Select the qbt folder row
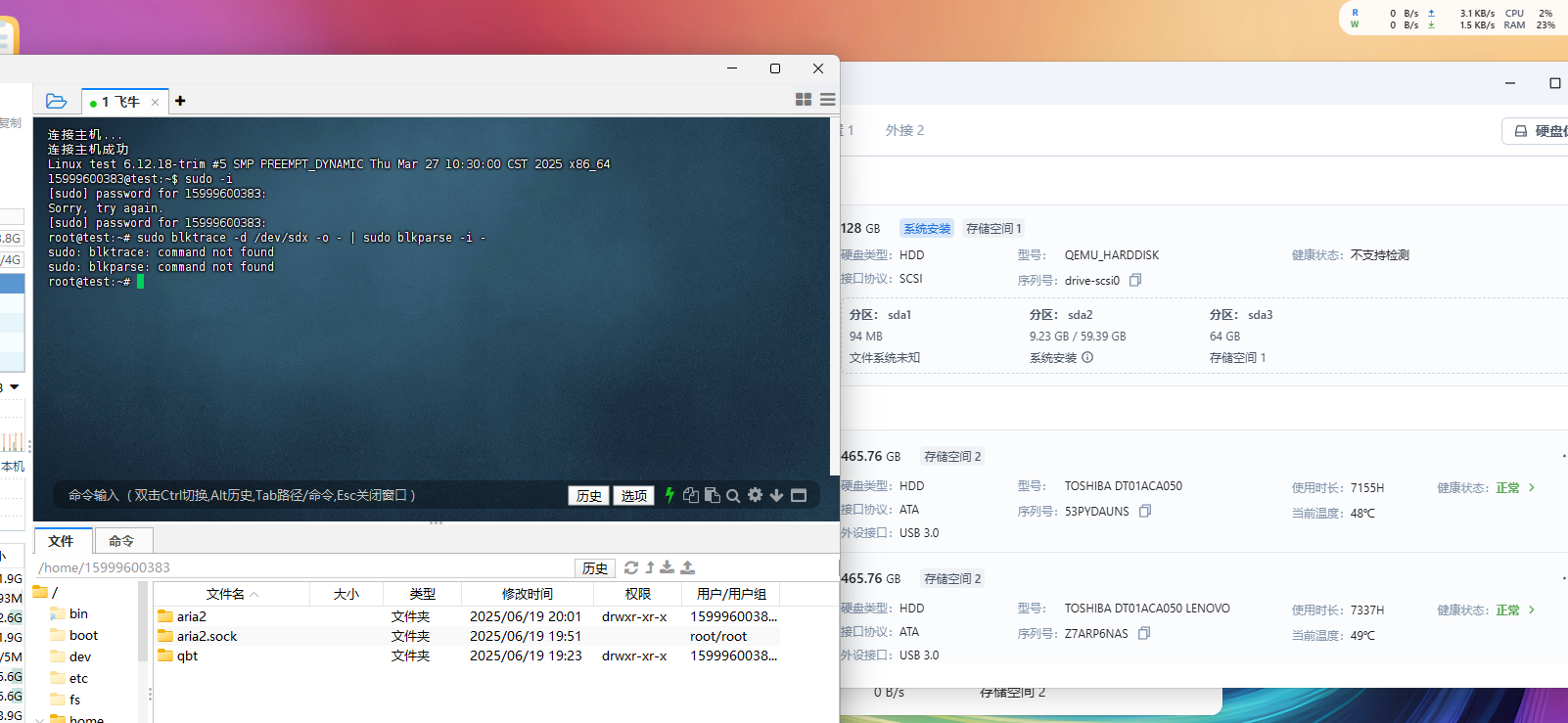Image resolution: width=1568 pixels, height=723 pixels. 467,655
